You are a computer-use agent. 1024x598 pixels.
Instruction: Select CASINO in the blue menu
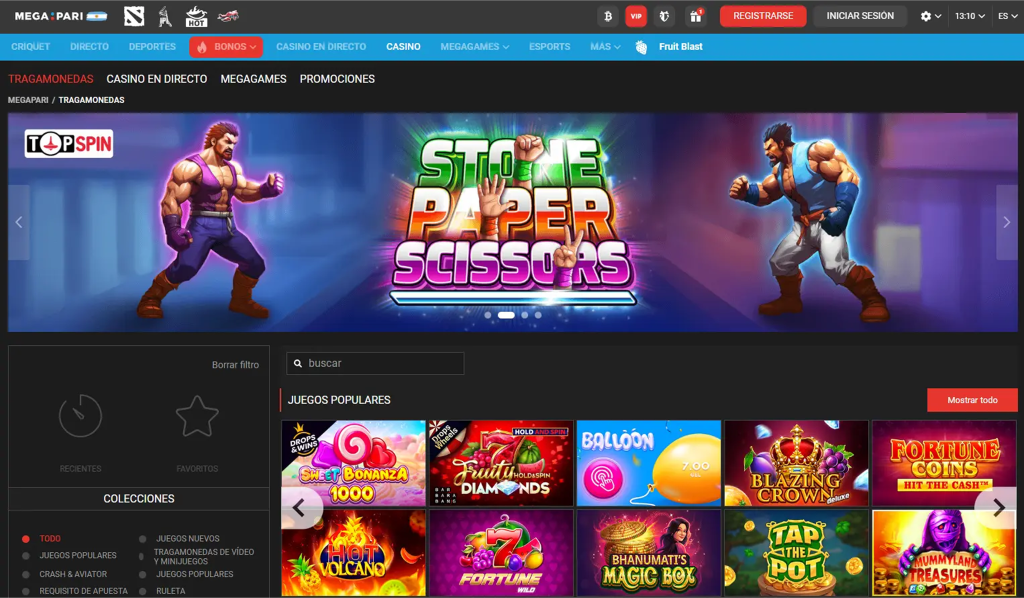[403, 46]
